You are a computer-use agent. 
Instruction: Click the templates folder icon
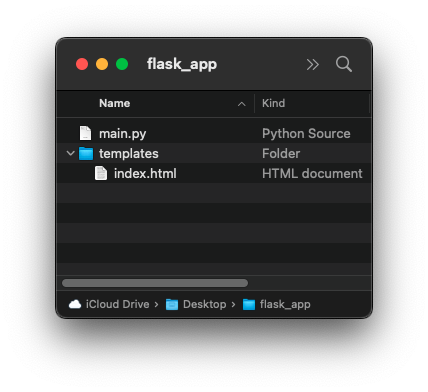[x=86, y=153]
